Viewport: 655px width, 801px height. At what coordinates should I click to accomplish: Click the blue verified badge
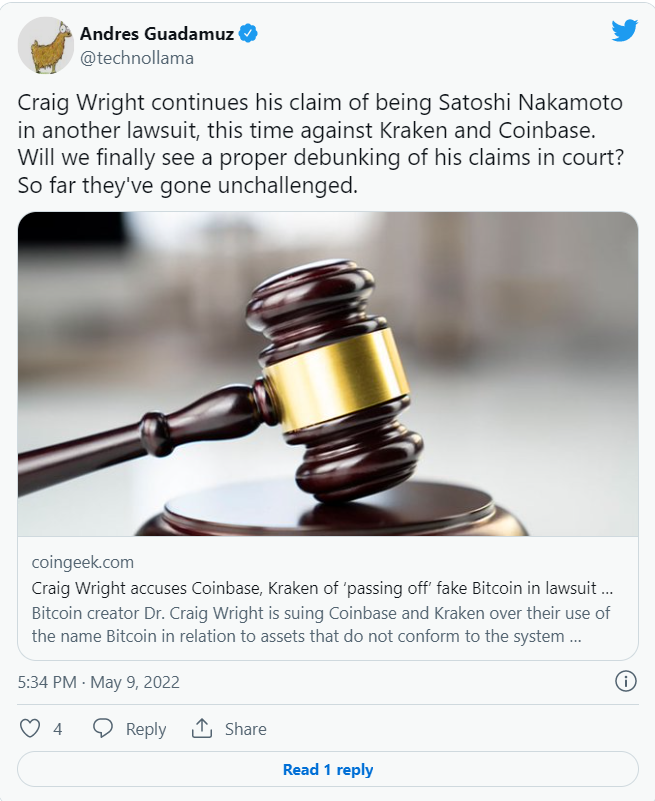(248, 34)
